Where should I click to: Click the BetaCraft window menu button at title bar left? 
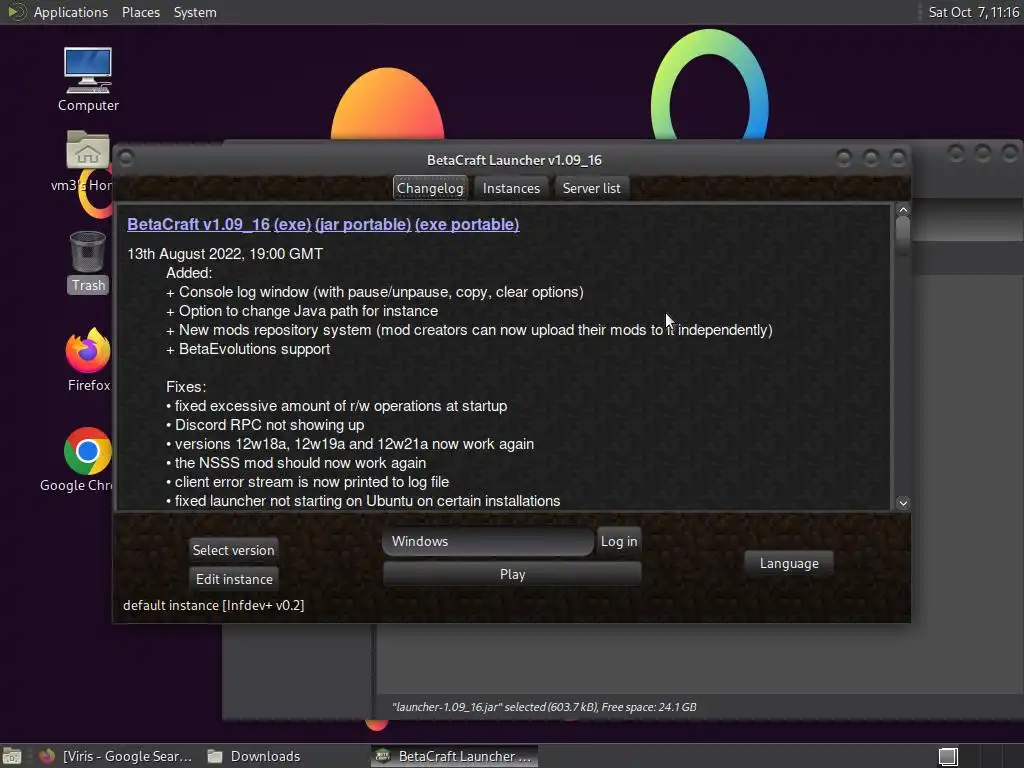[126, 158]
